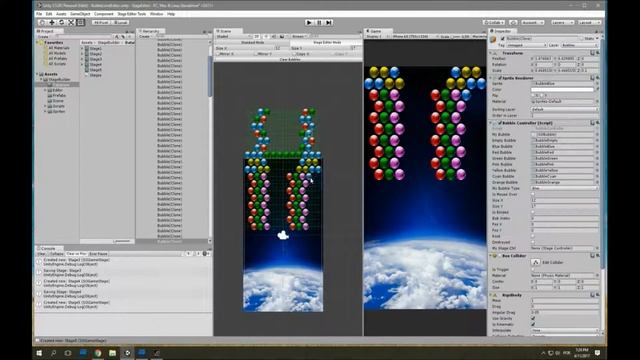Viewport: 640px width, 360px height.
Task: Open the taskbar search icon
Action: (53, 353)
